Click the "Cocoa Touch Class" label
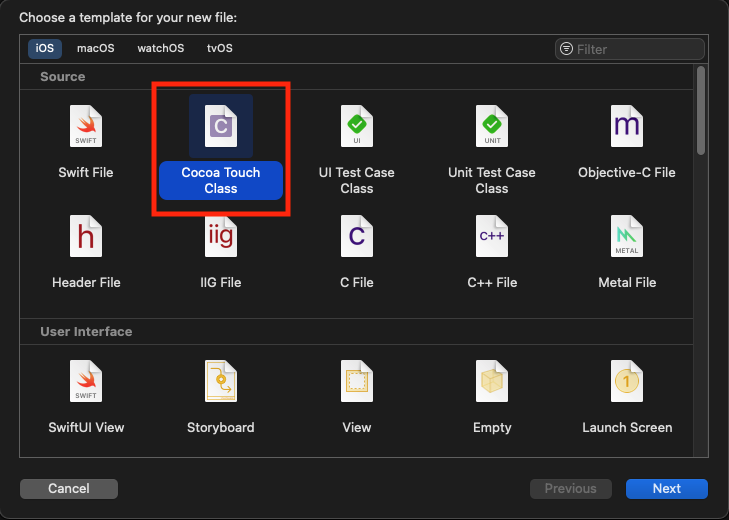729x520 pixels. [221, 180]
